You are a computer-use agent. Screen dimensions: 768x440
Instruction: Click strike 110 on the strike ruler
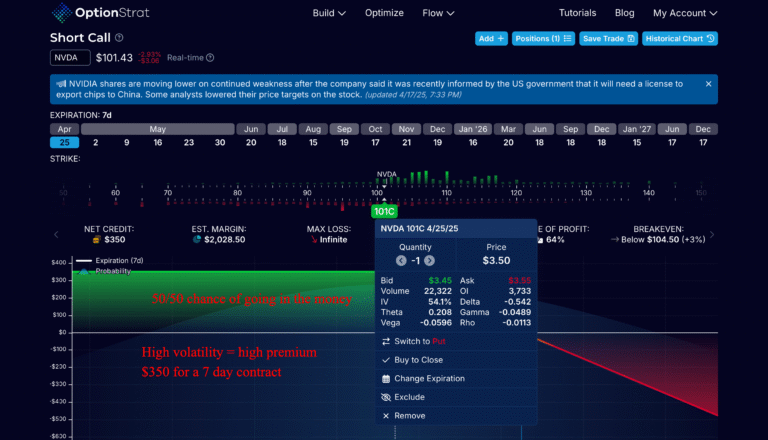coord(447,193)
